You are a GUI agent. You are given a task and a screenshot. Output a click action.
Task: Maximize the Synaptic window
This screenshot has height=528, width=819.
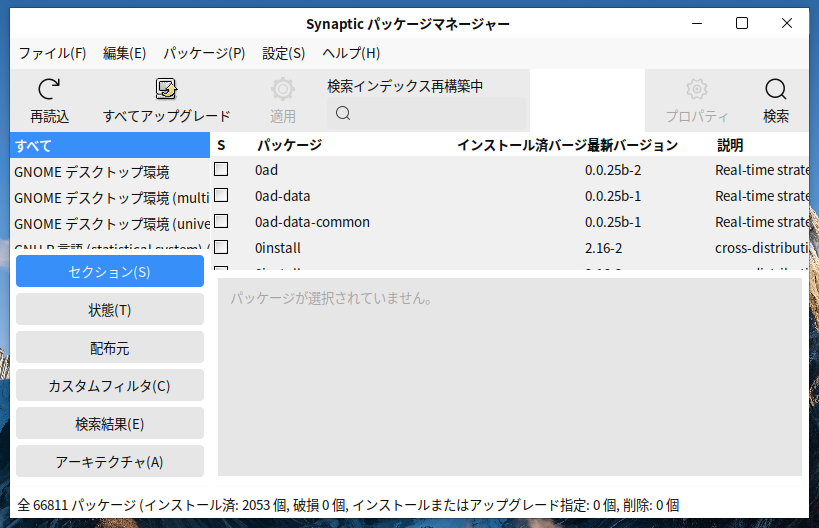coord(742,24)
